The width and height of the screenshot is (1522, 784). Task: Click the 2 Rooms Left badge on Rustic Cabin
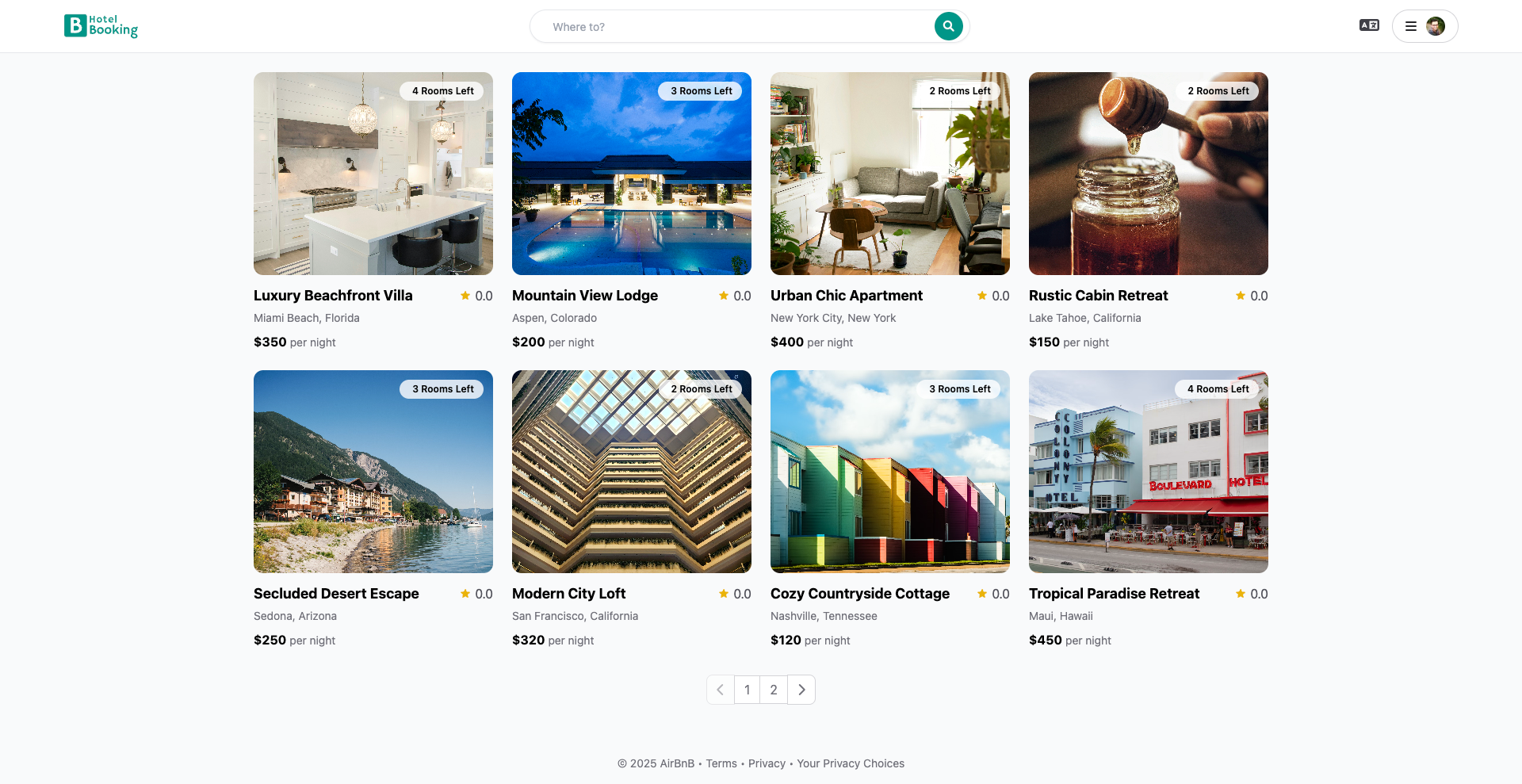[x=1218, y=91]
